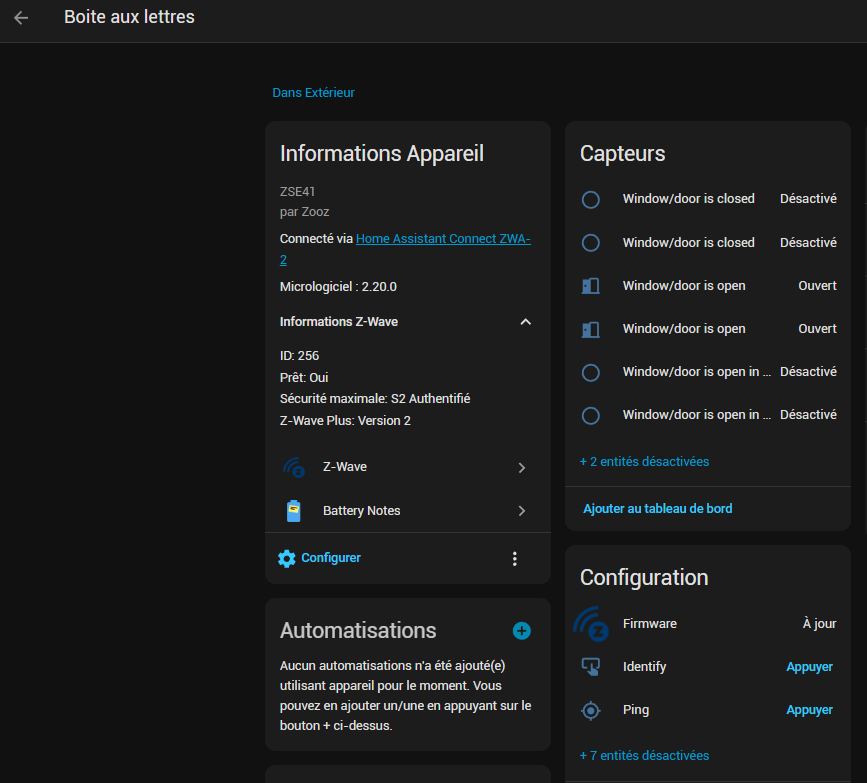Open the three-dot menu beside Configurer

(x=515, y=559)
